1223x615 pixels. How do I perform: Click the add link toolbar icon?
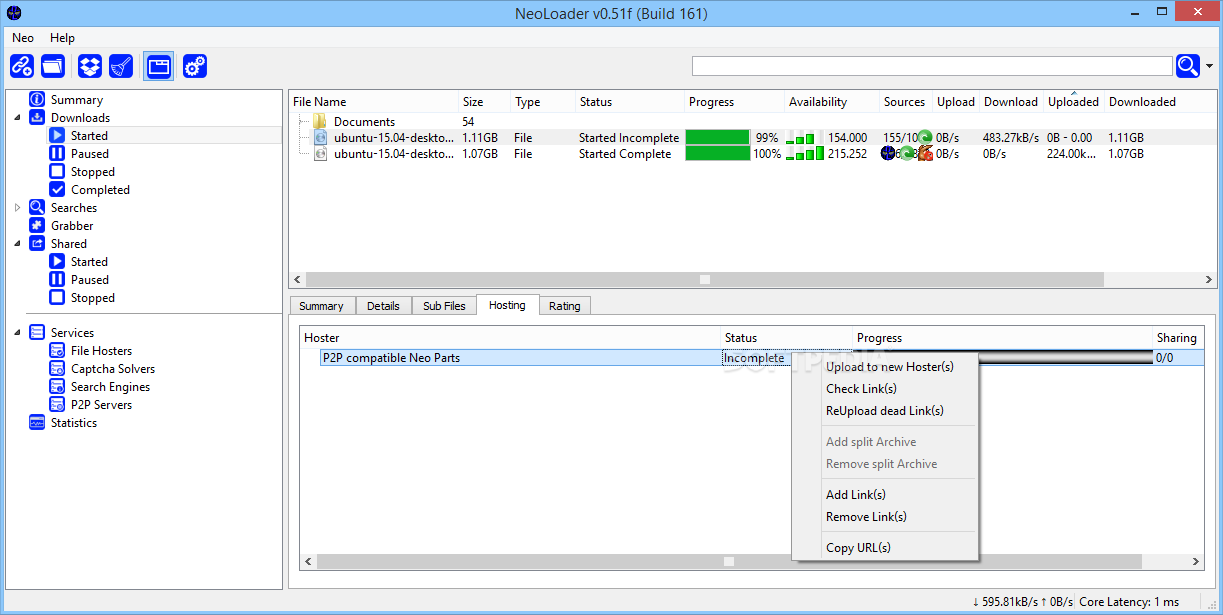click(22, 66)
